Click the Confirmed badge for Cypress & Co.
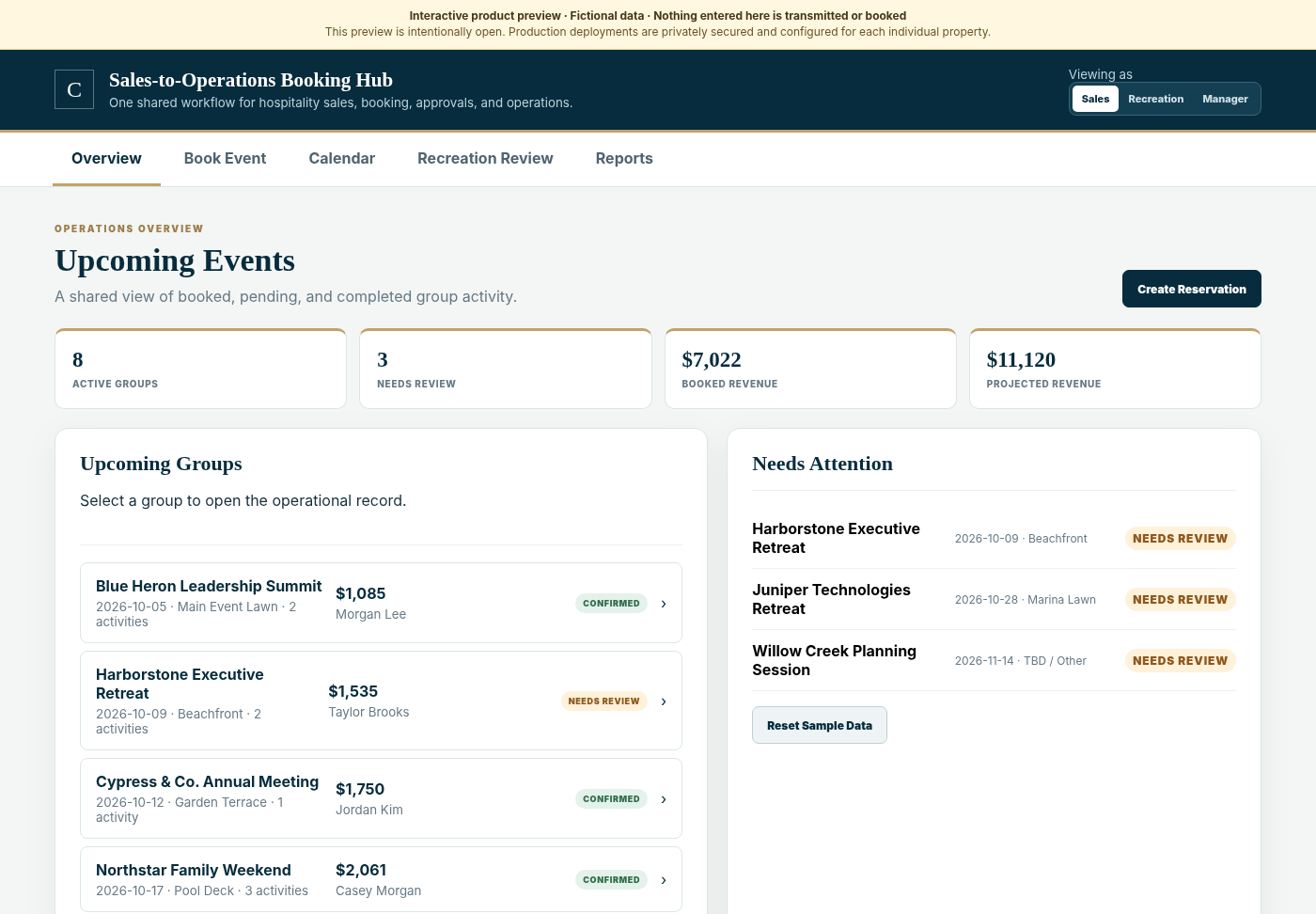This screenshot has width=1316, height=914. click(611, 799)
